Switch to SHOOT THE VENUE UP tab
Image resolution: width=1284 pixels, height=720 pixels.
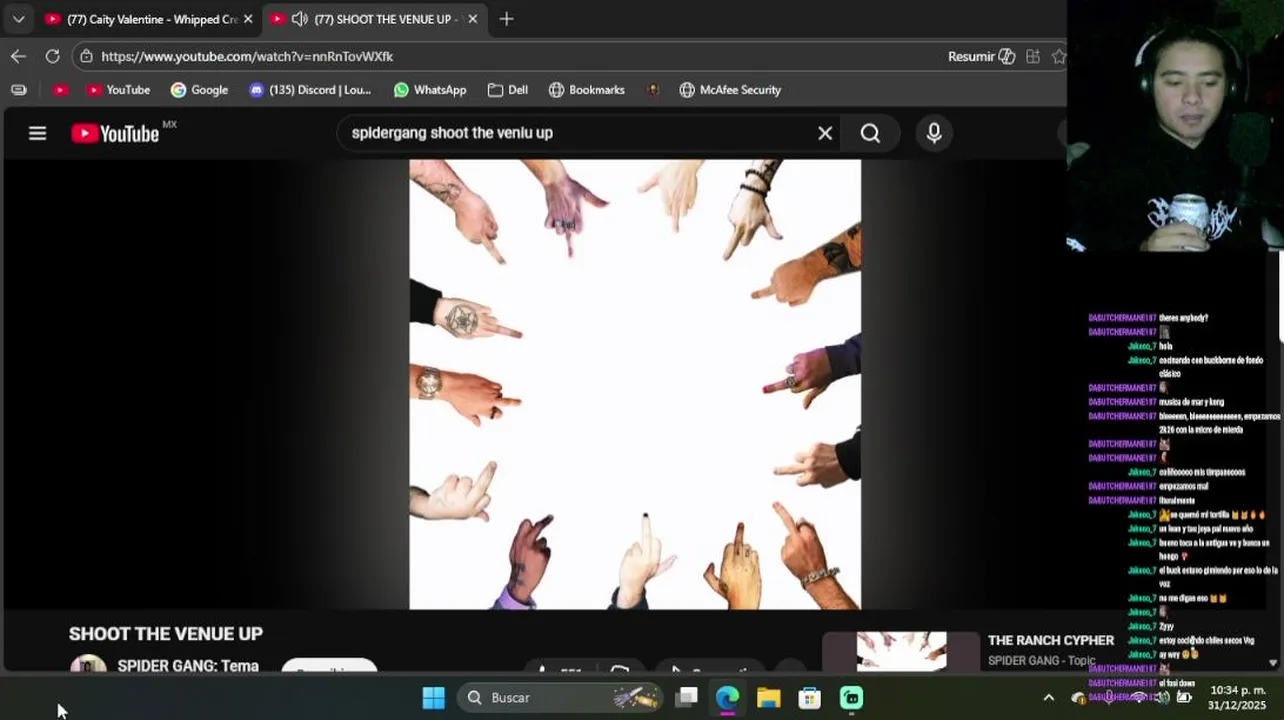pos(375,19)
